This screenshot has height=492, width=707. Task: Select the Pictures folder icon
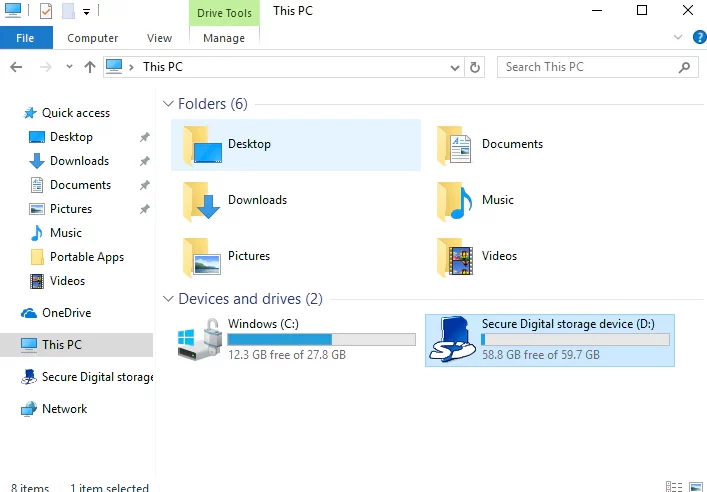point(202,257)
